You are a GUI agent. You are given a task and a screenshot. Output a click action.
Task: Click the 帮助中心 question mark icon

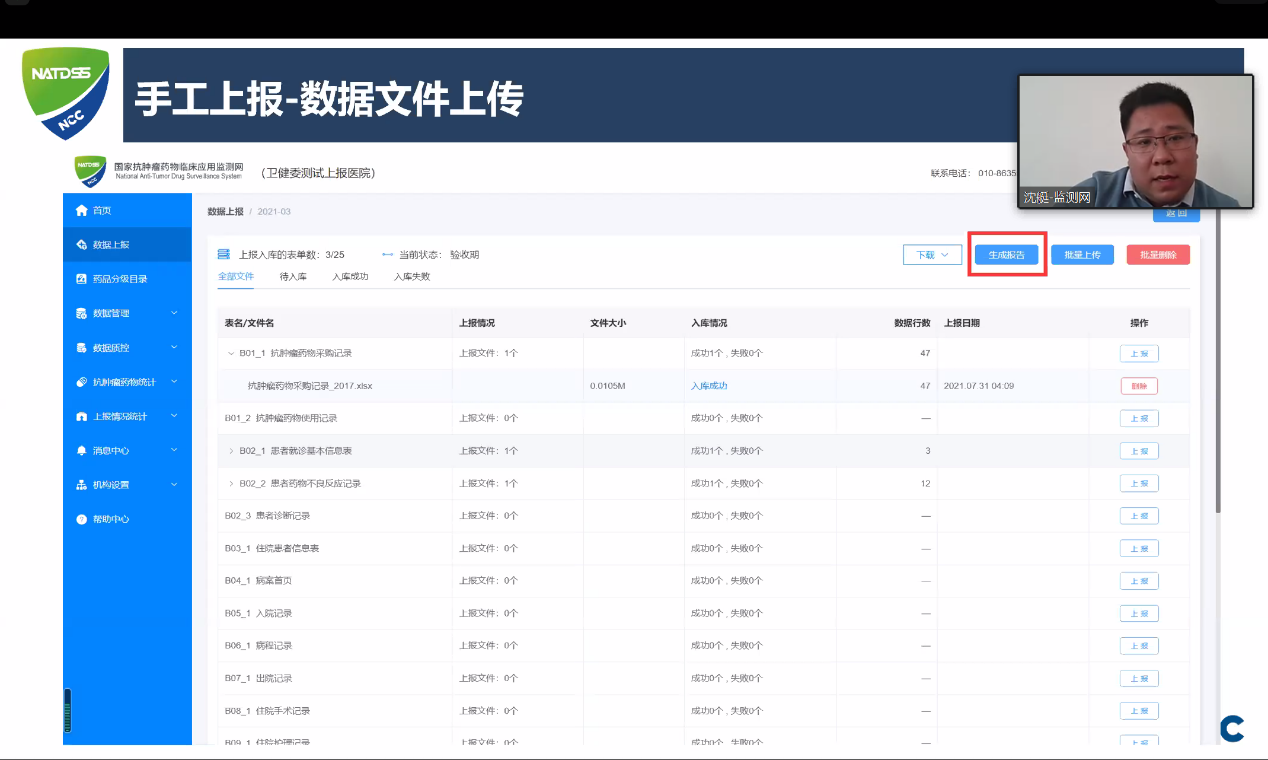coord(82,519)
